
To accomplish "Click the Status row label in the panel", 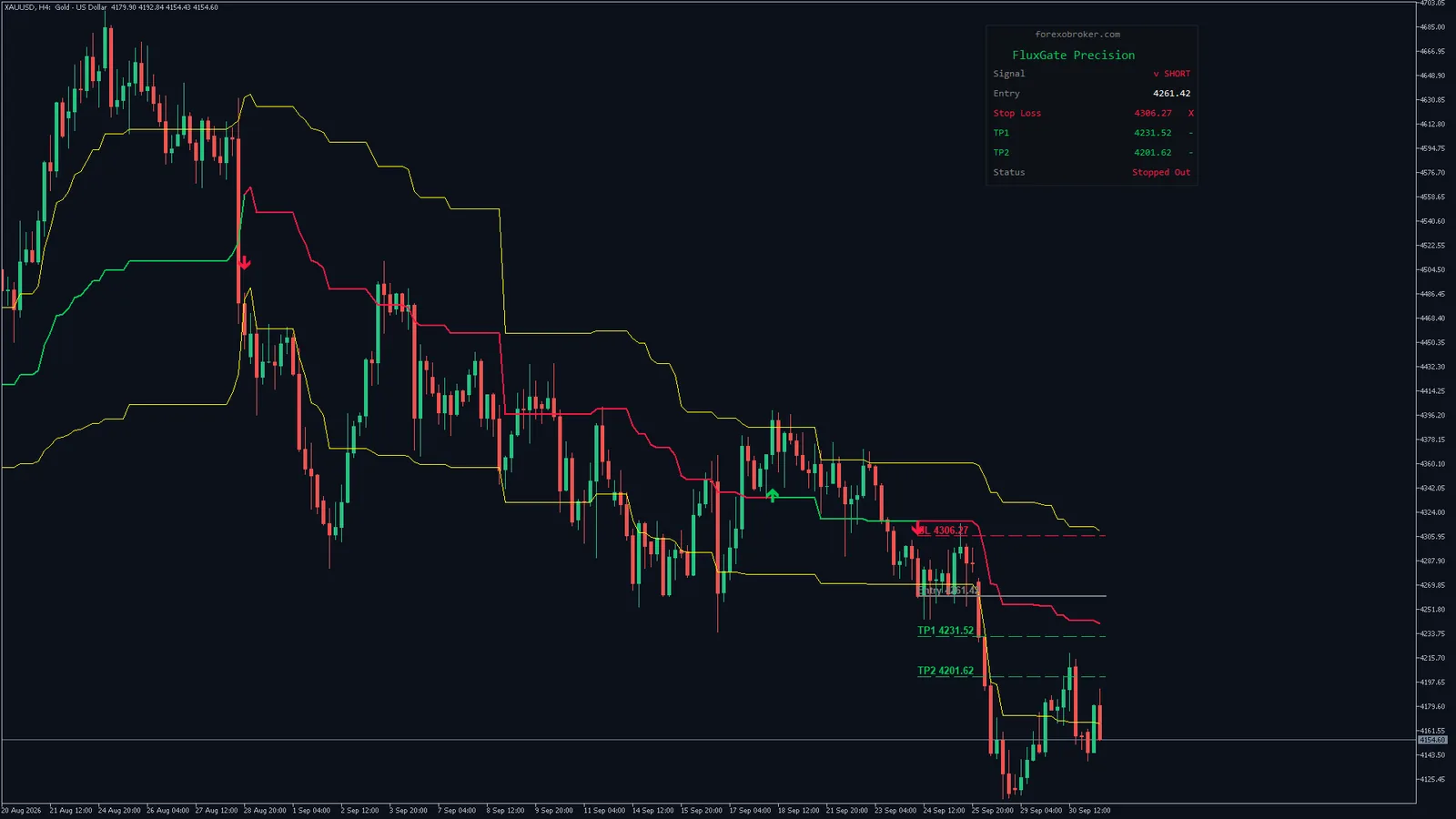I will coord(1009,172).
